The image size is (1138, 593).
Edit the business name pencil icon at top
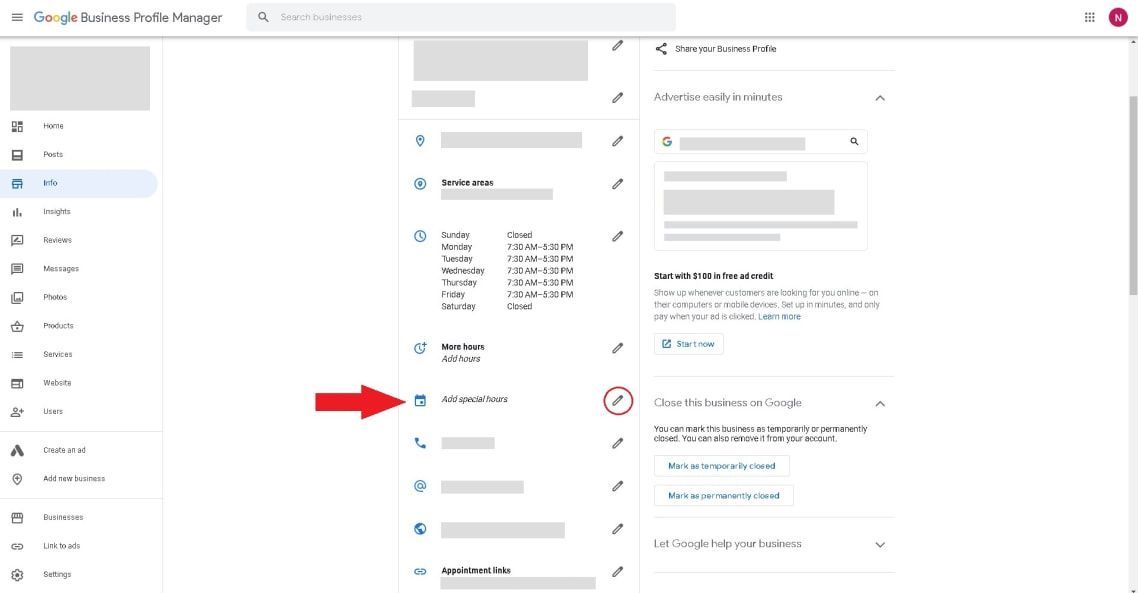[x=617, y=46]
